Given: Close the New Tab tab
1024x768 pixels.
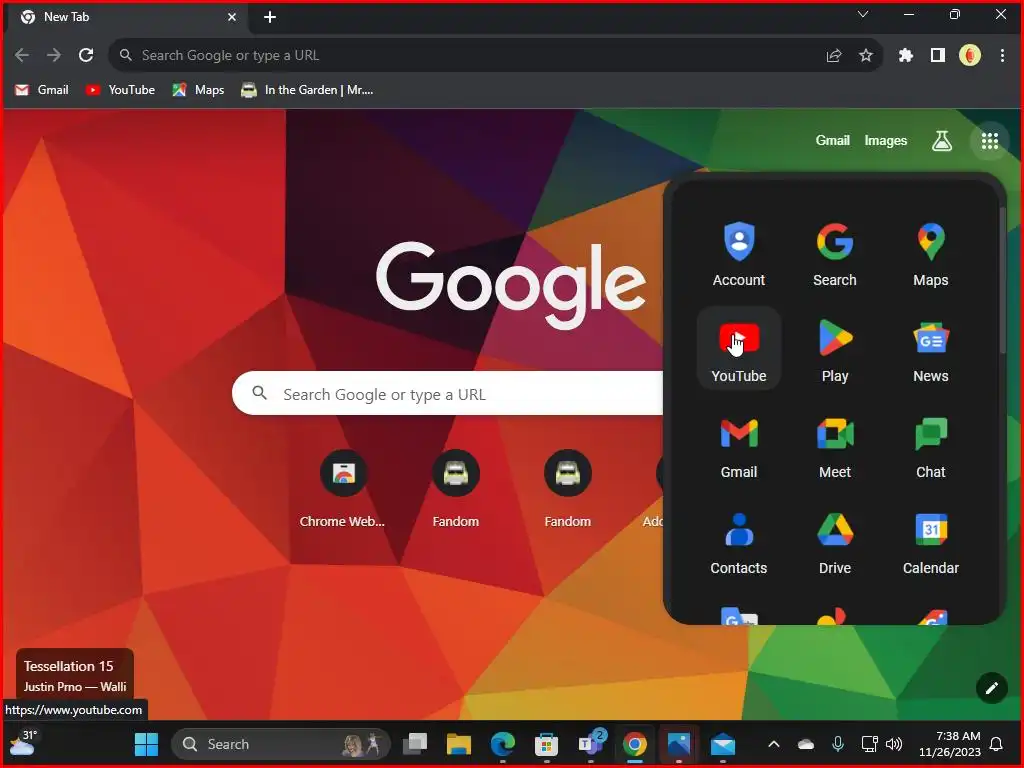Looking at the screenshot, I should 232,17.
